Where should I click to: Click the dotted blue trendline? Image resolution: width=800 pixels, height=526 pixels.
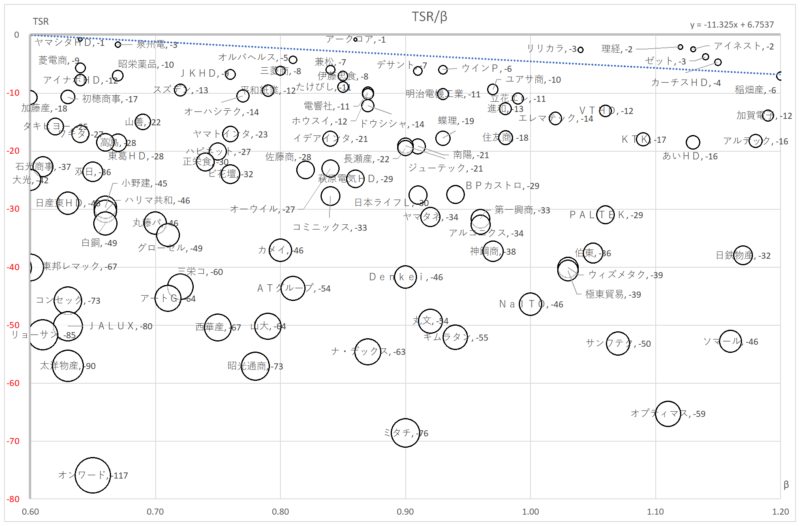tap(405, 55)
